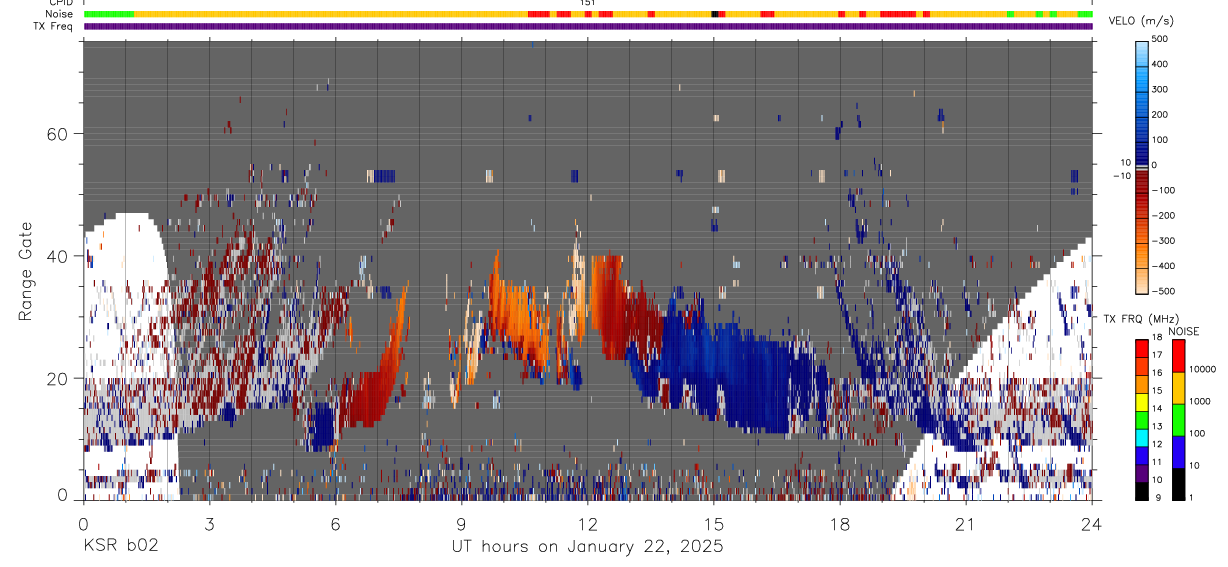Select hour 24 on the UT axis
The image size is (1228, 567).
pos(1092,523)
